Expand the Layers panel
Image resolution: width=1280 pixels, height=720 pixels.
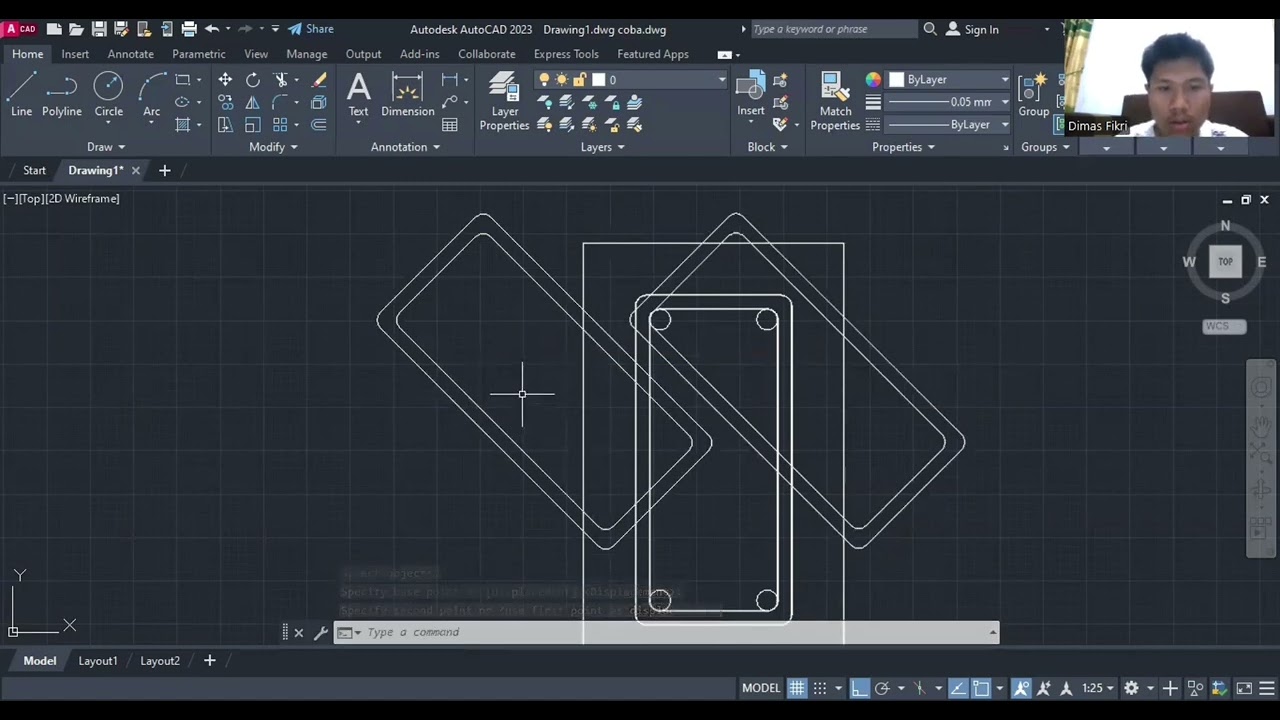(603, 147)
